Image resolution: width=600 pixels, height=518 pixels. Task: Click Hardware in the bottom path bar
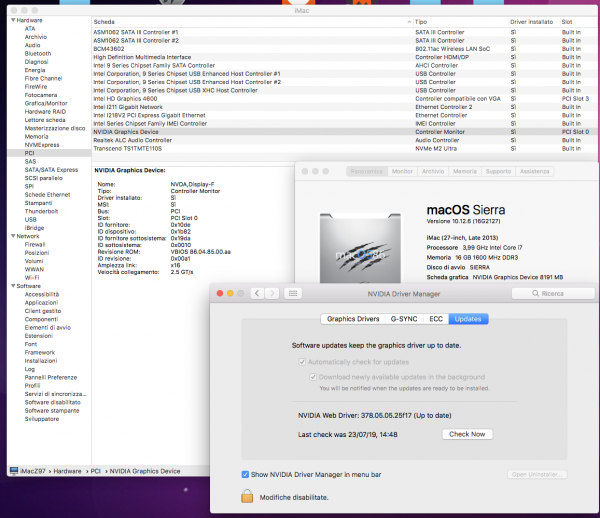(67, 471)
